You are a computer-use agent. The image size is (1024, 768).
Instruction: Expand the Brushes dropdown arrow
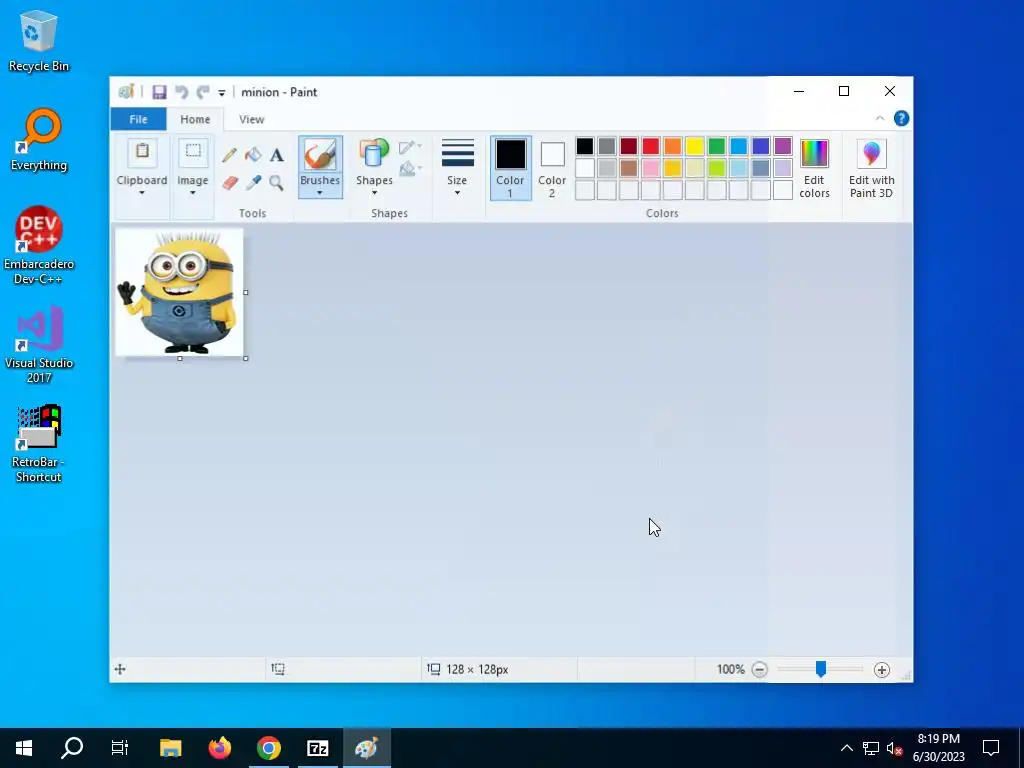coord(320,193)
